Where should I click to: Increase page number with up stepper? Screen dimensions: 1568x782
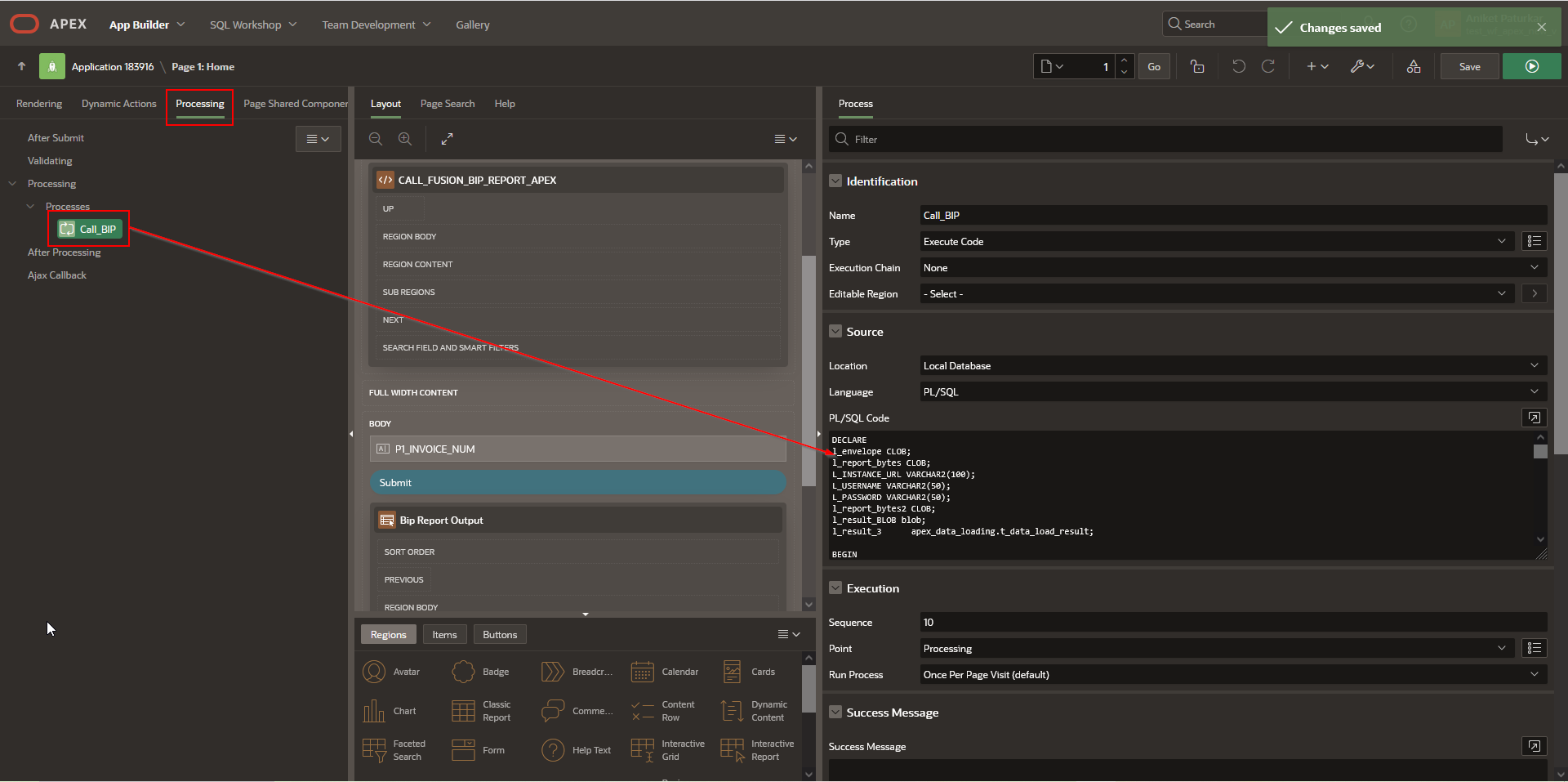1124,60
